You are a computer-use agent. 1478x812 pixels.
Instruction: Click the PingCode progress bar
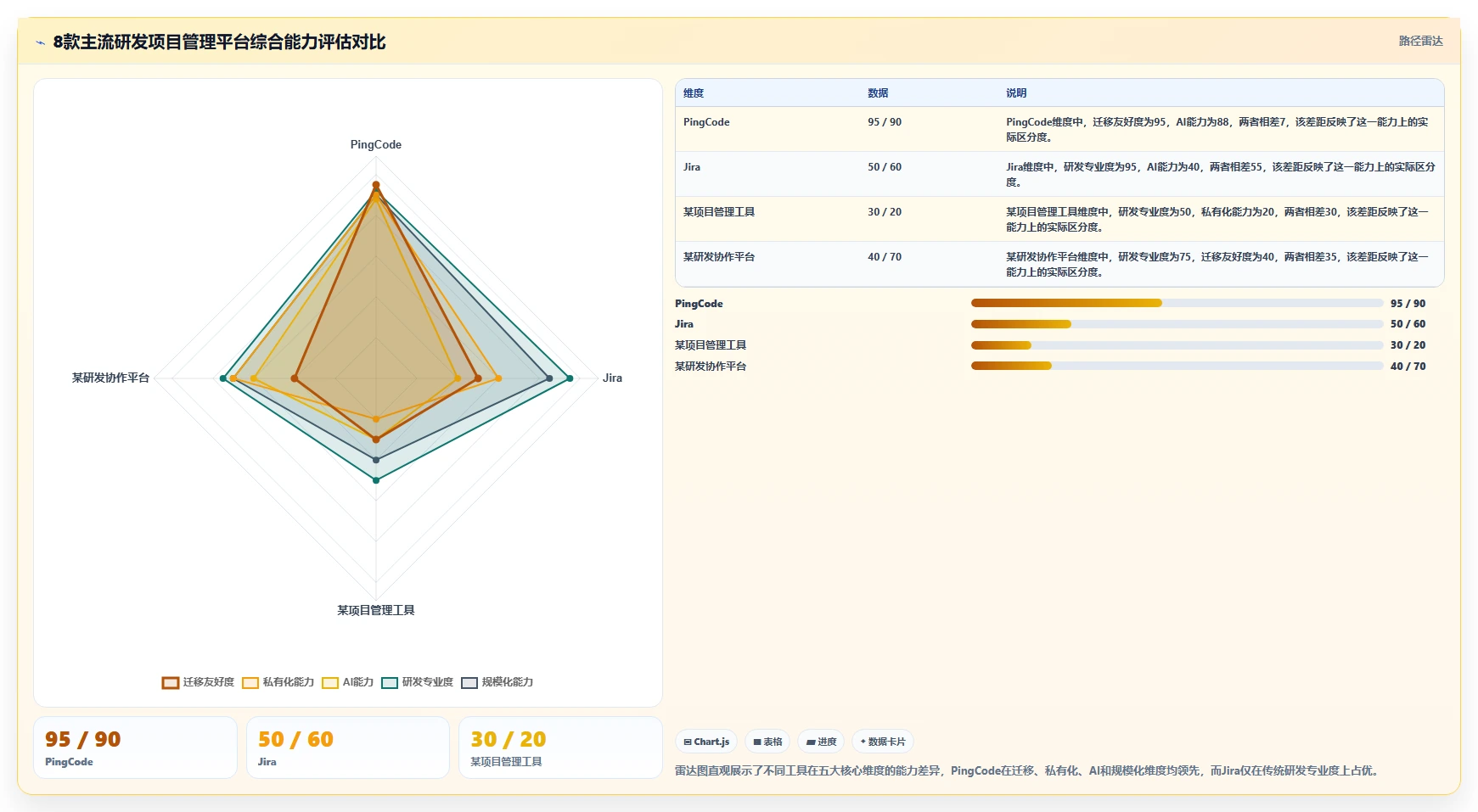(x=1177, y=303)
